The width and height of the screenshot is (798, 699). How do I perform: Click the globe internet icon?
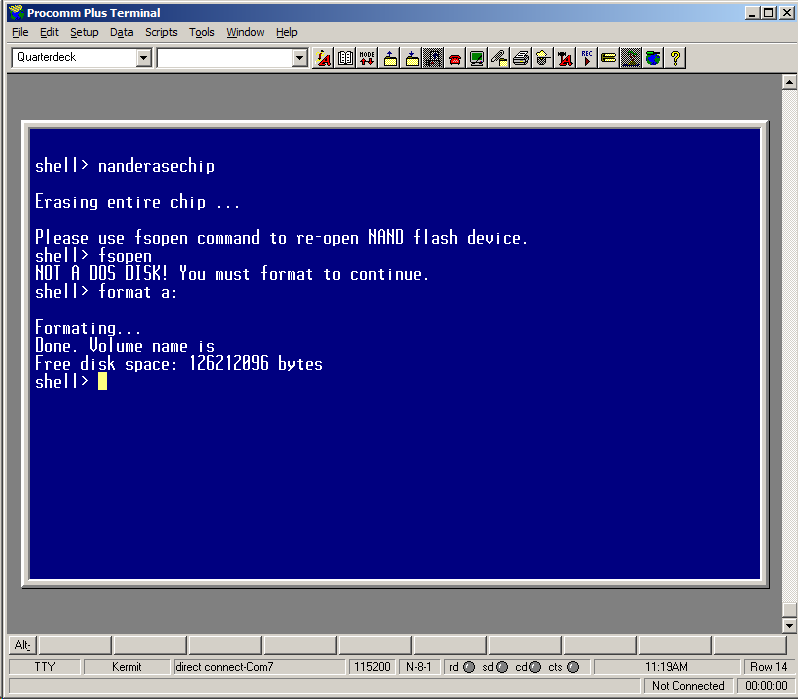coord(652,58)
